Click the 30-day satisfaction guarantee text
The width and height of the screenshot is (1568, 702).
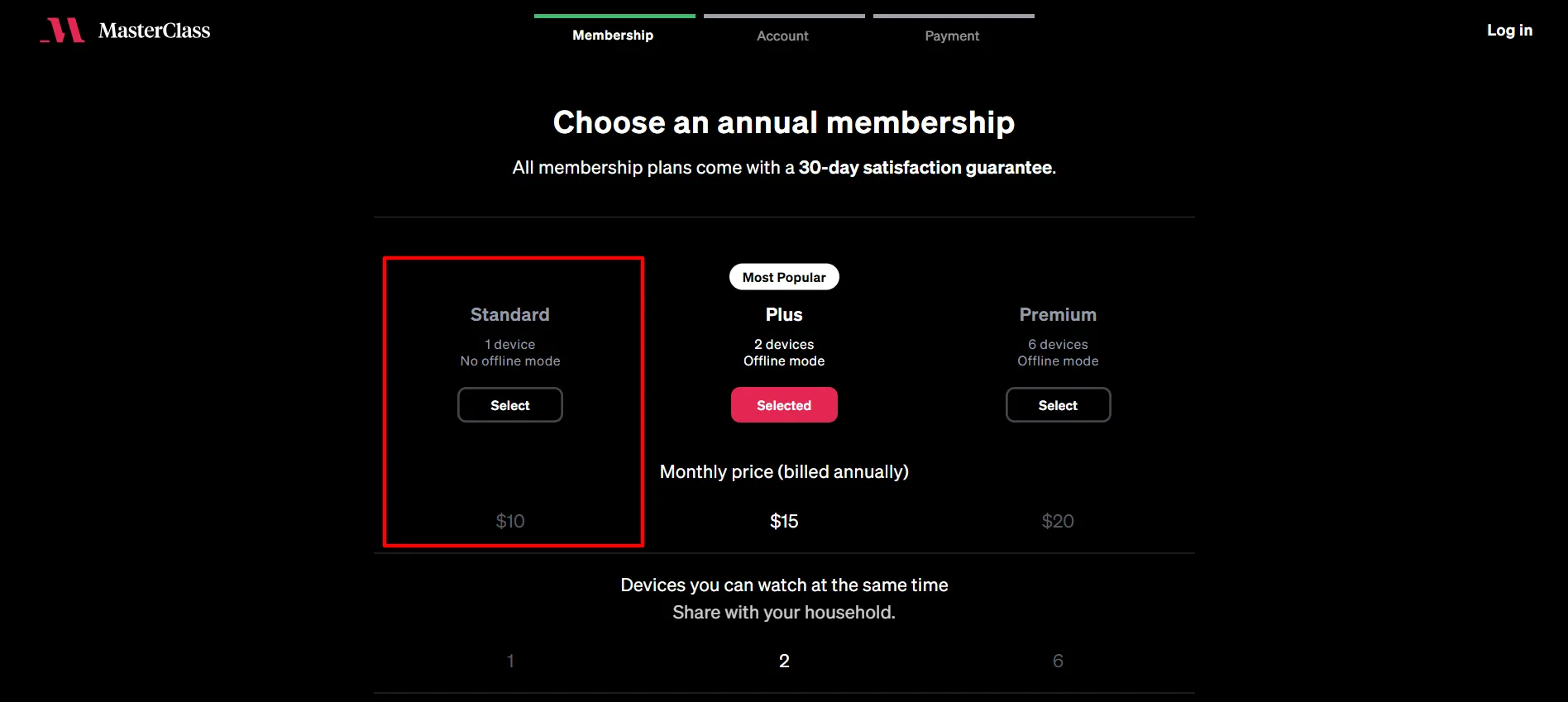click(x=925, y=168)
